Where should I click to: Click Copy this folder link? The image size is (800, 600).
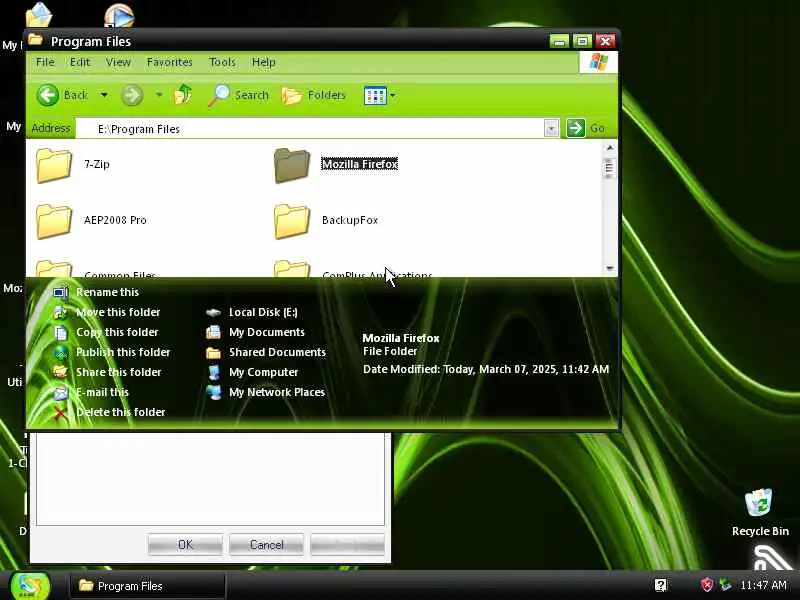point(117,332)
